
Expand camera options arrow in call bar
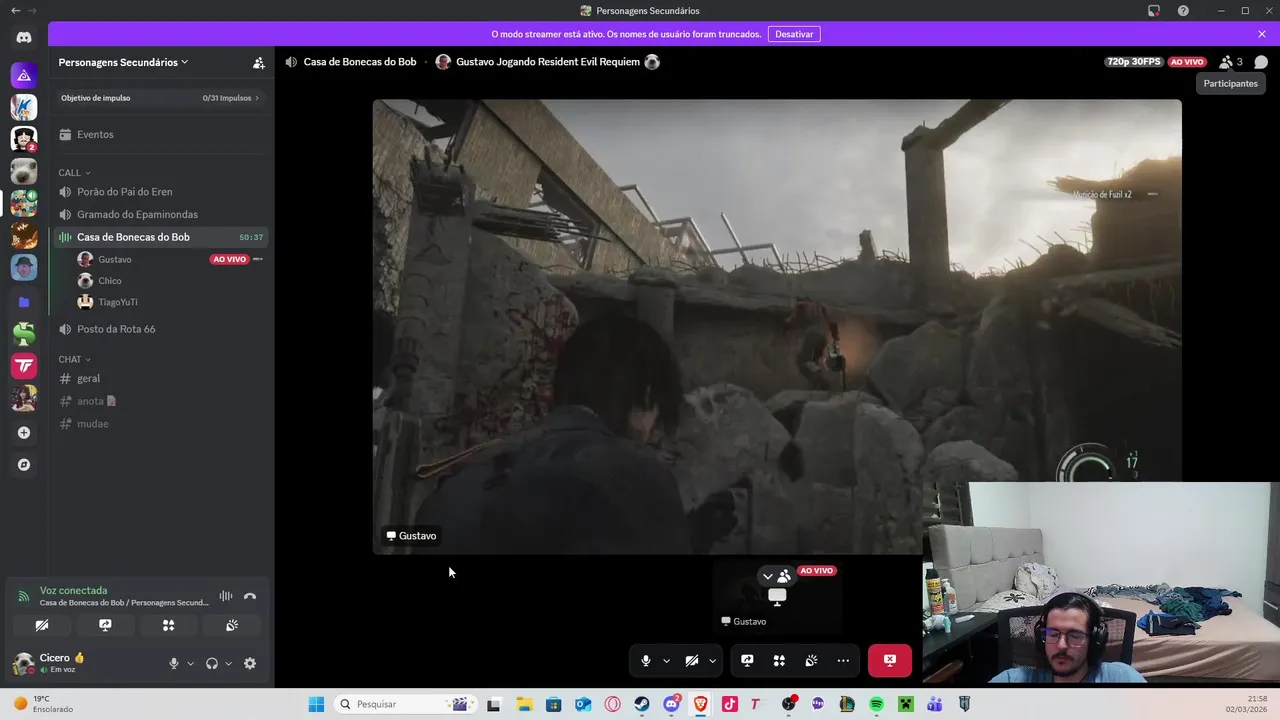[712, 660]
